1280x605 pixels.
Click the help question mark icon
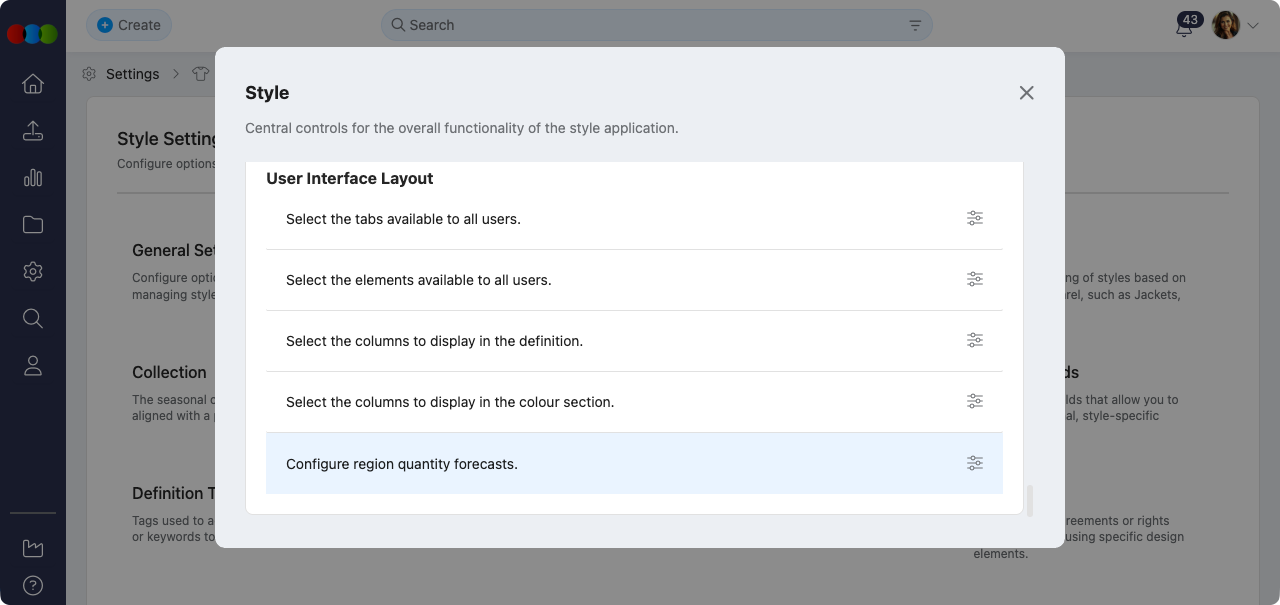33,585
